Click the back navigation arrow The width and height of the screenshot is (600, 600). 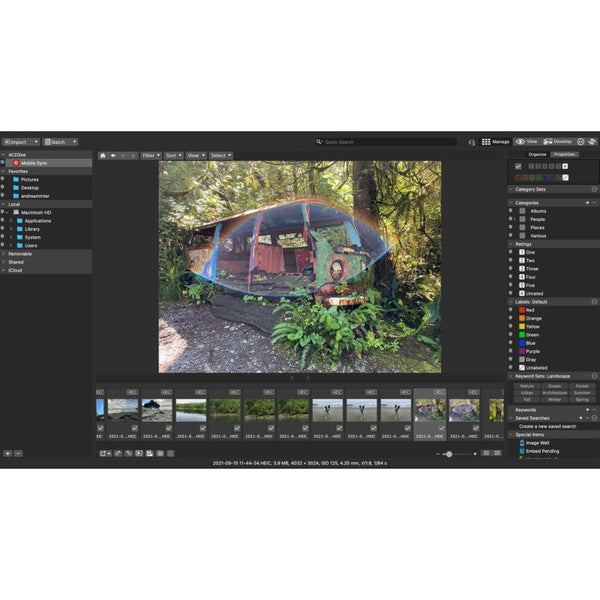(113, 155)
